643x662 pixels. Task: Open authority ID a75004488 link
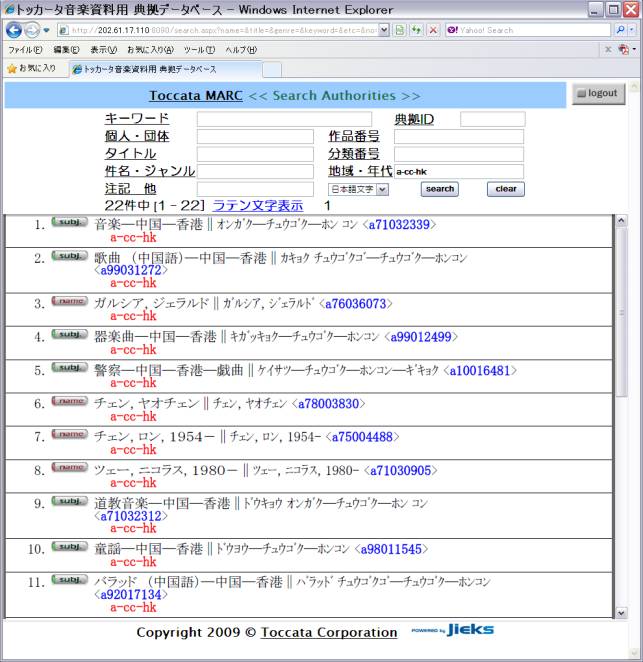click(x=363, y=437)
